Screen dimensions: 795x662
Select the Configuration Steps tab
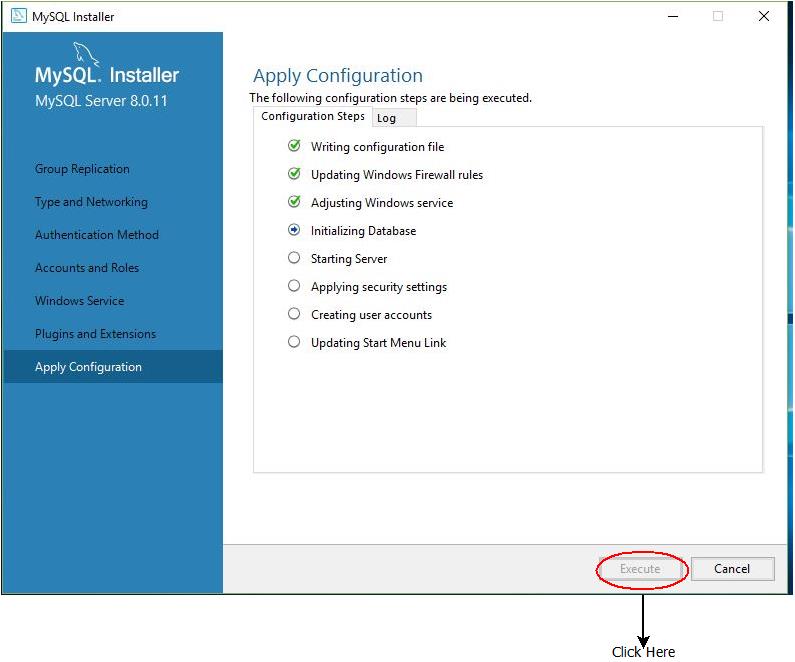(x=313, y=116)
